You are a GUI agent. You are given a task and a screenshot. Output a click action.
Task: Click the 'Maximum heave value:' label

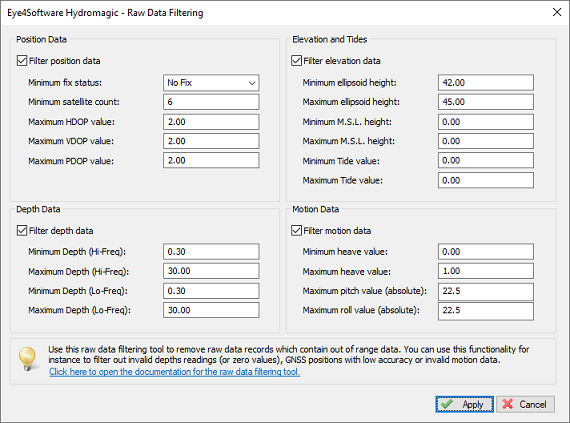click(346, 271)
